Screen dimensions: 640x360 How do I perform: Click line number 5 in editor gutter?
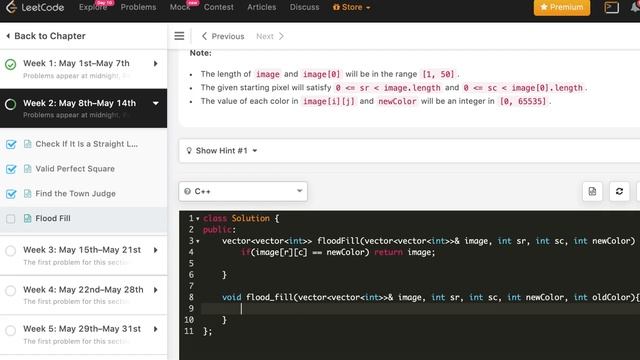coord(191,264)
